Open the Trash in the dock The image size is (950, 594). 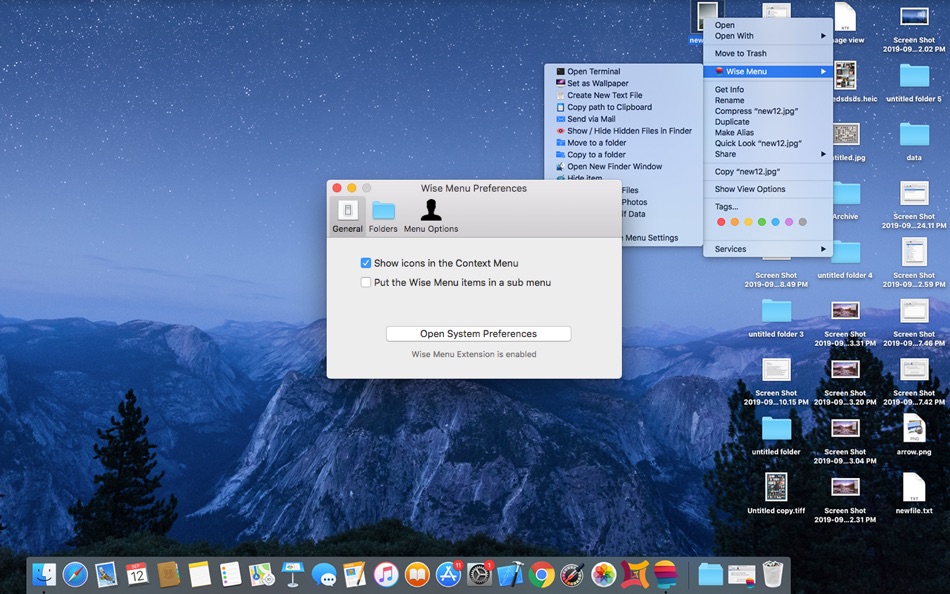click(772, 574)
